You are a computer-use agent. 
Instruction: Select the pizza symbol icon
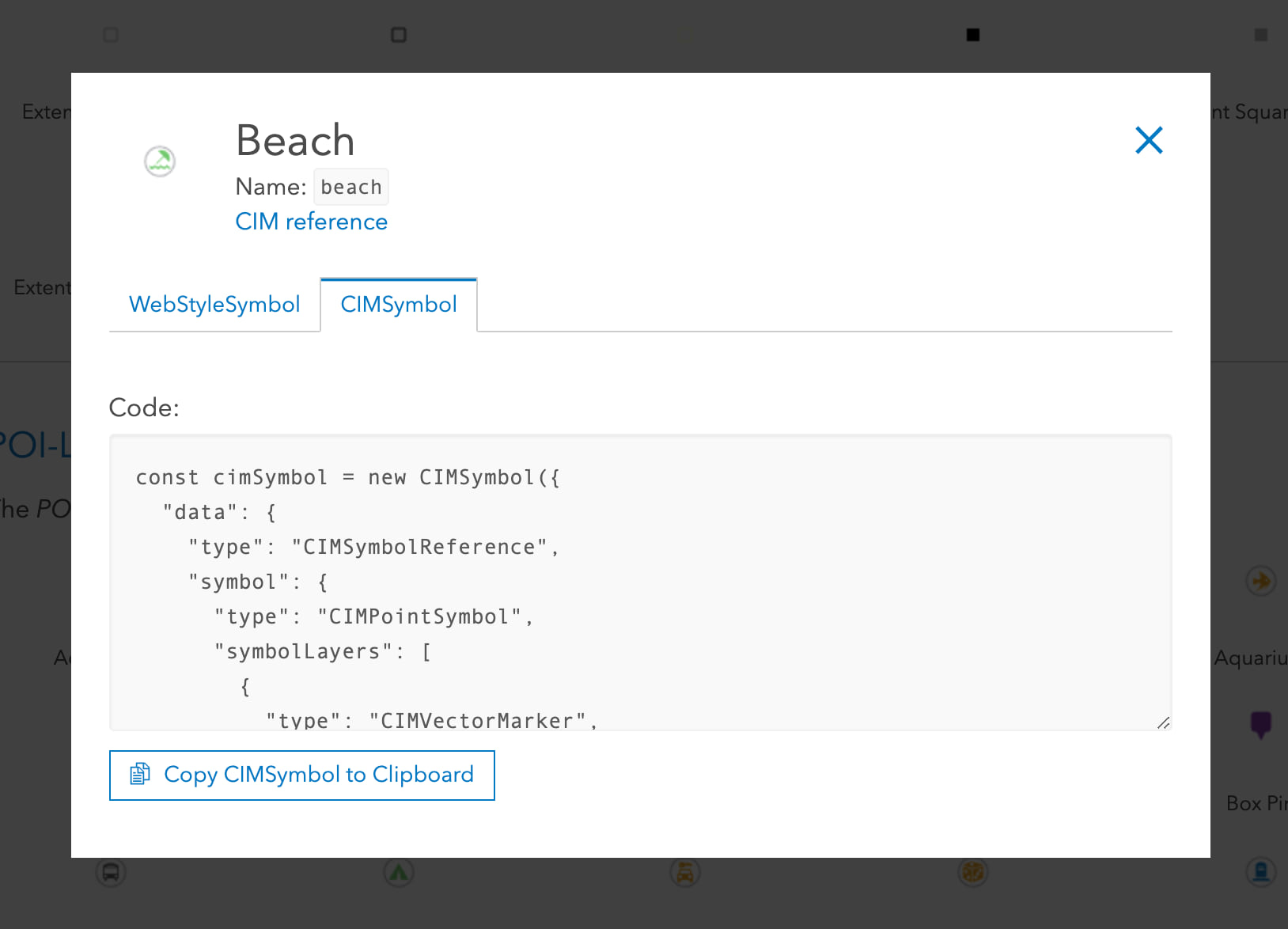point(972,873)
